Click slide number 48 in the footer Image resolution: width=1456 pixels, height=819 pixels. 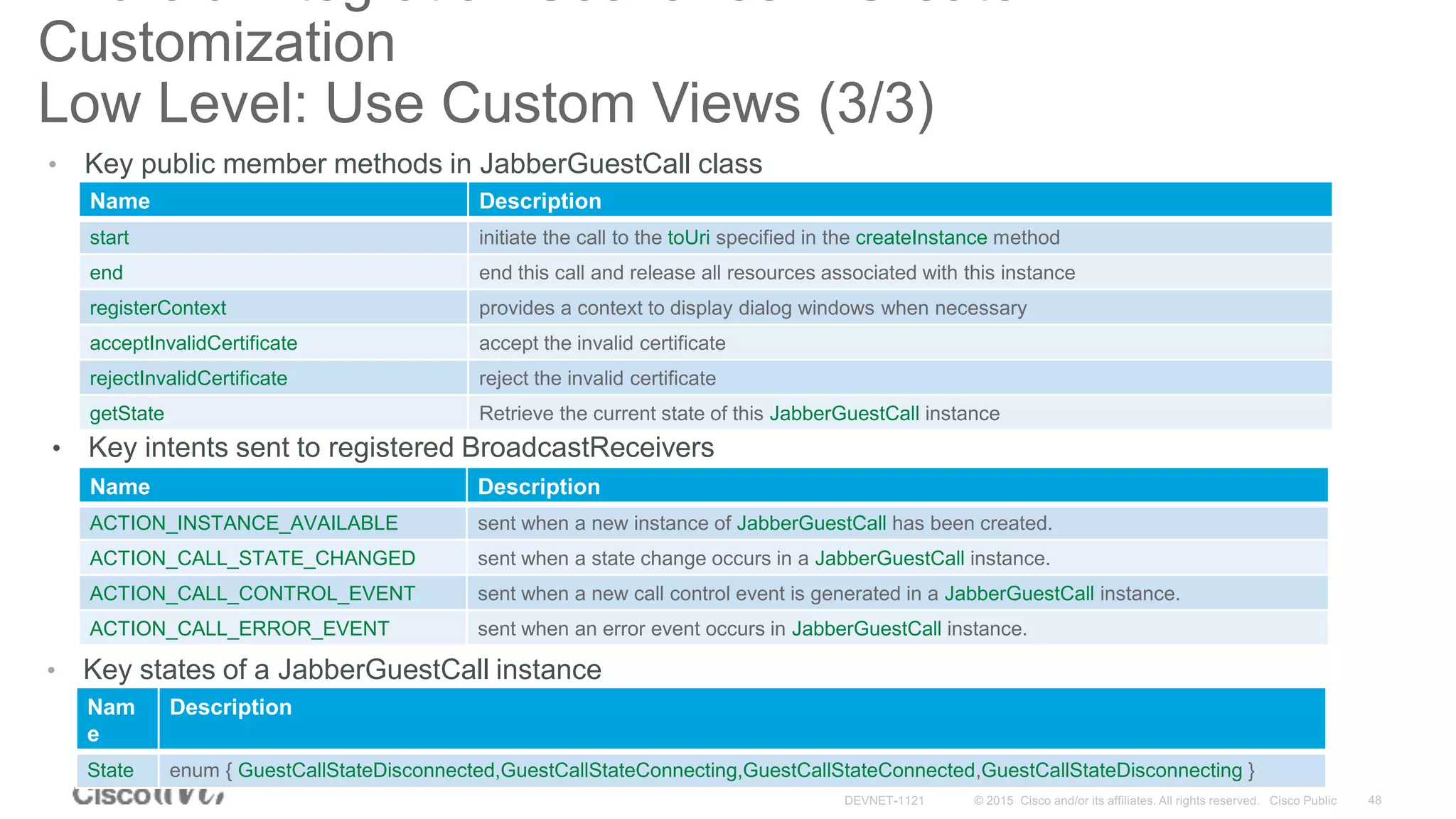(1374, 801)
